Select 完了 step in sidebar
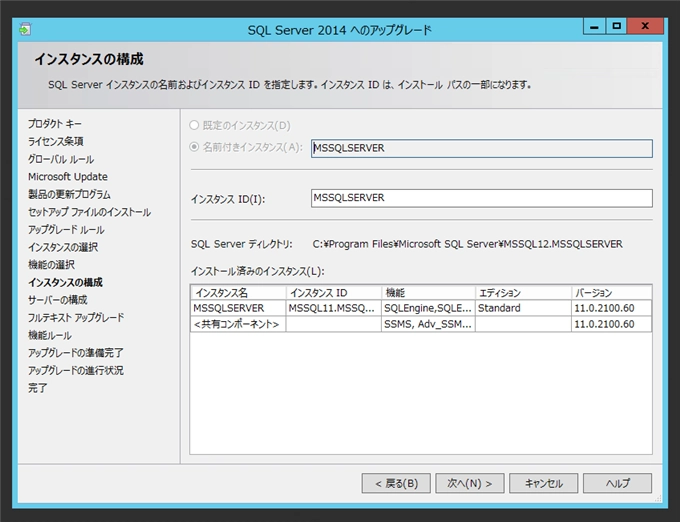This screenshot has height=522, width=680. tap(38, 388)
